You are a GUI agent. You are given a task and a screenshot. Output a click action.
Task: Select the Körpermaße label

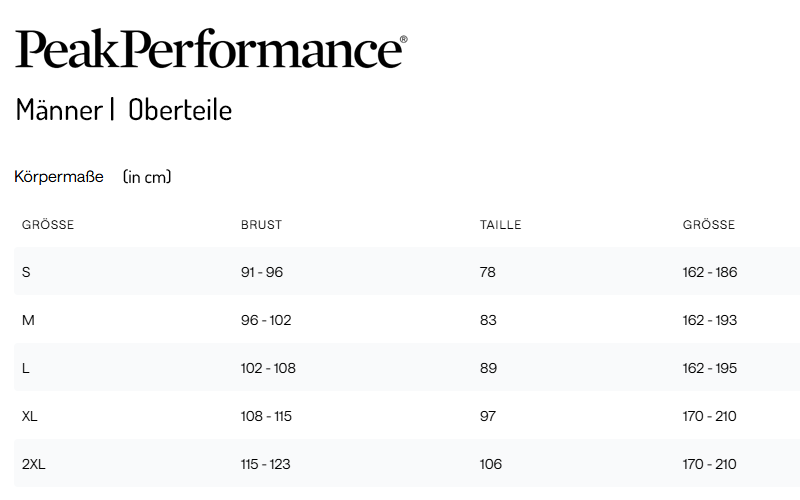click(59, 177)
